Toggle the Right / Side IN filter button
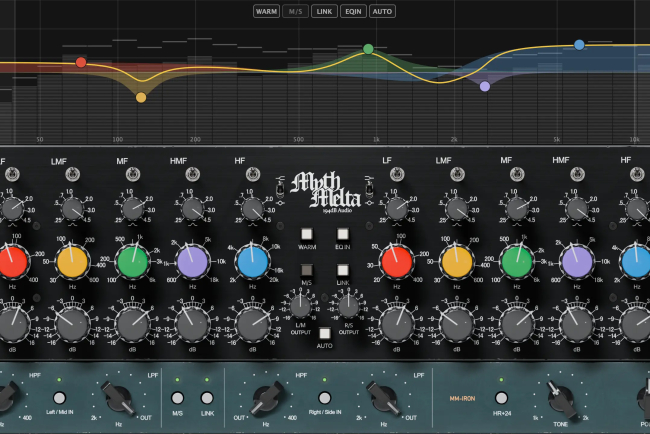The height and width of the screenshot is (434, 650). tap(325, 398)
